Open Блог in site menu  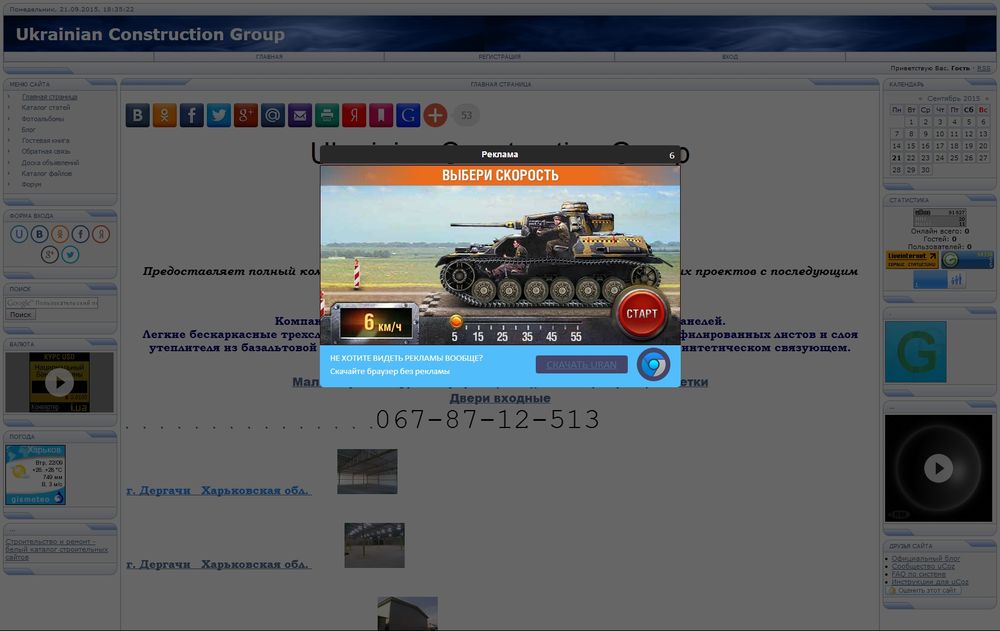point(29,130)
